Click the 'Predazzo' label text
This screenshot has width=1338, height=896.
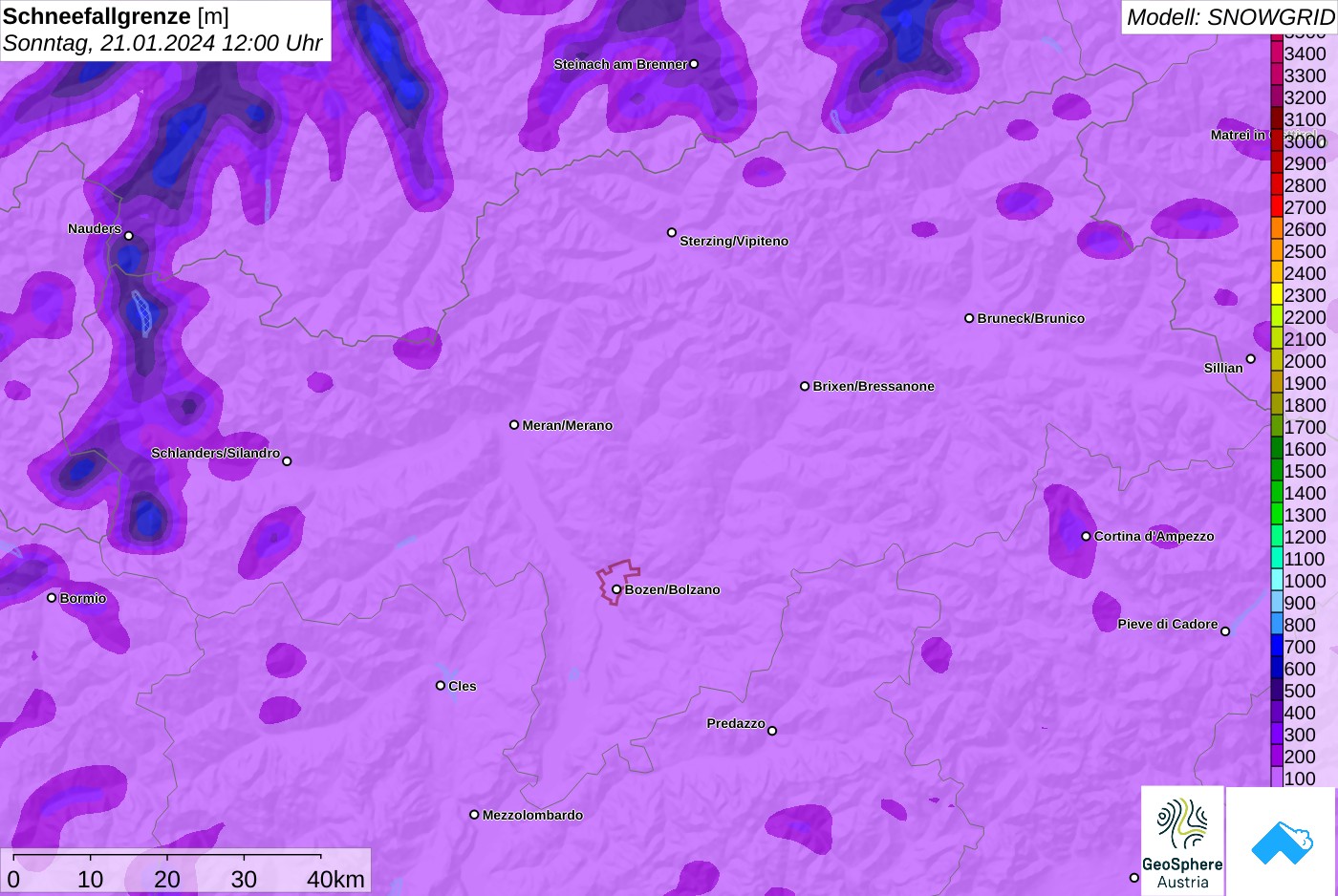coord(736,724)
